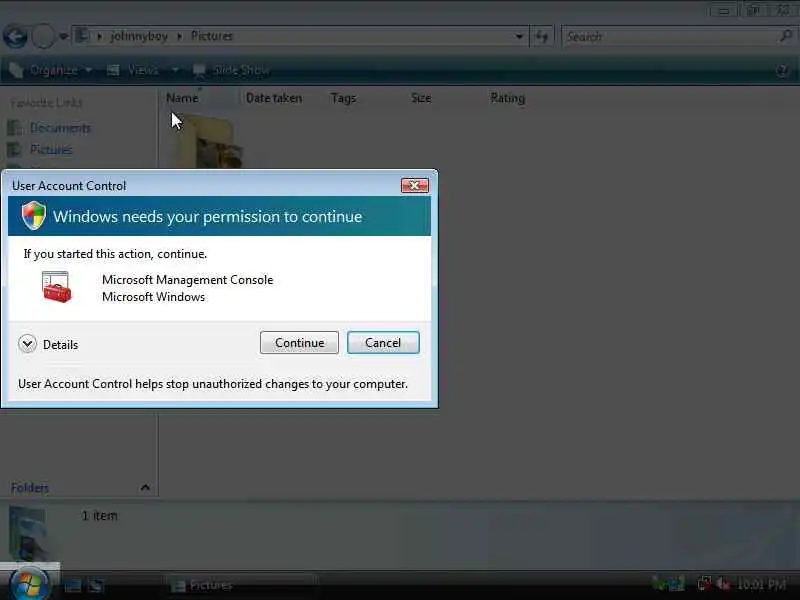Click the Switch Between Windows quick launch icon
Viewport: 800px width, 600px height.
click(x=95, y=585)
